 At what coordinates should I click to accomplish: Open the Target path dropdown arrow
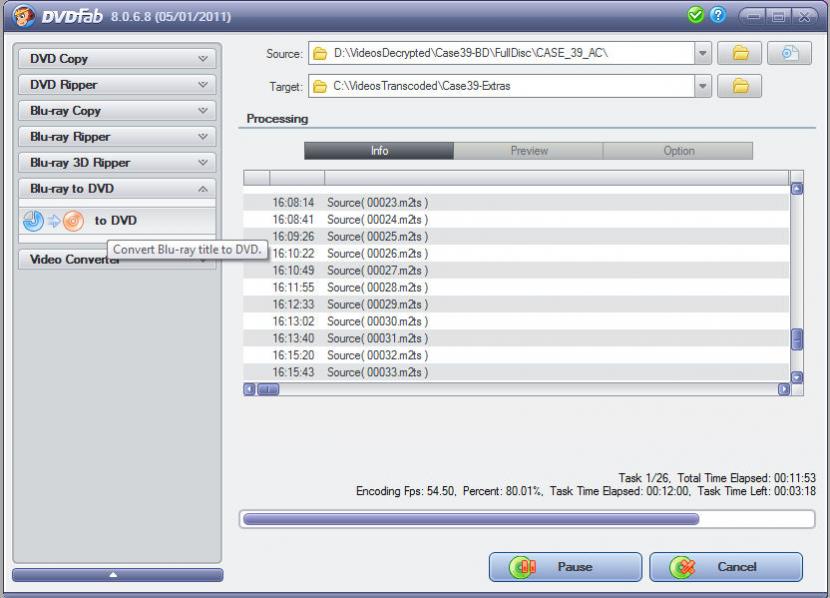click(702, 86)
